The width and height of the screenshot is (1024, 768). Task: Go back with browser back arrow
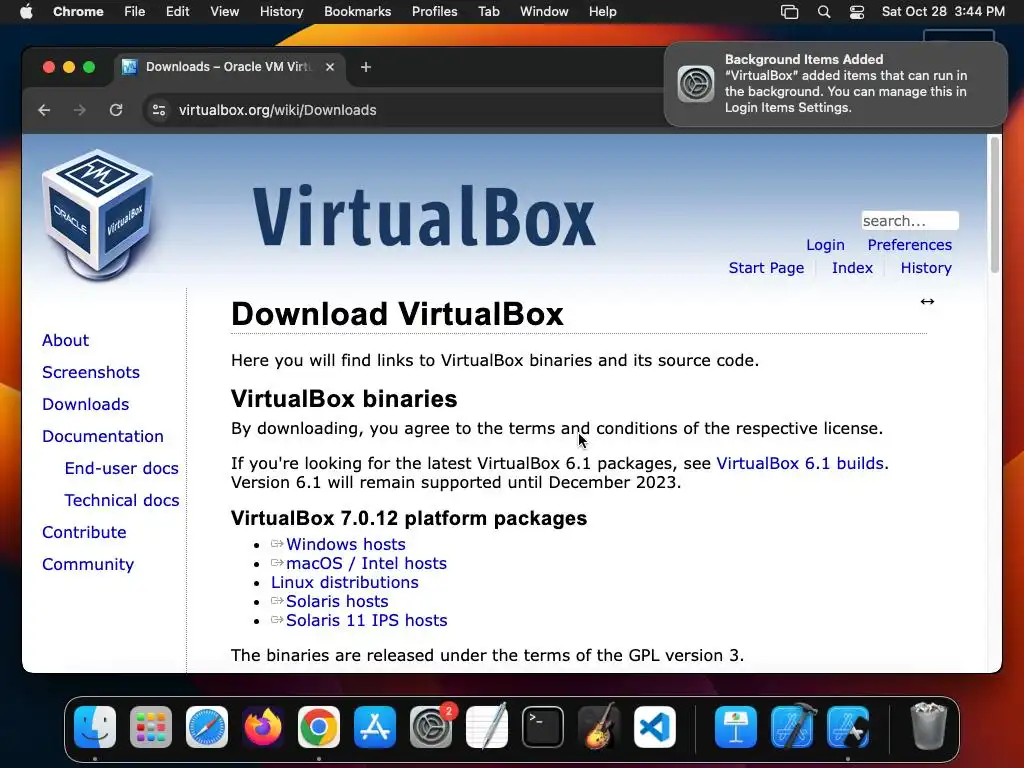click(x=44, y=110)
